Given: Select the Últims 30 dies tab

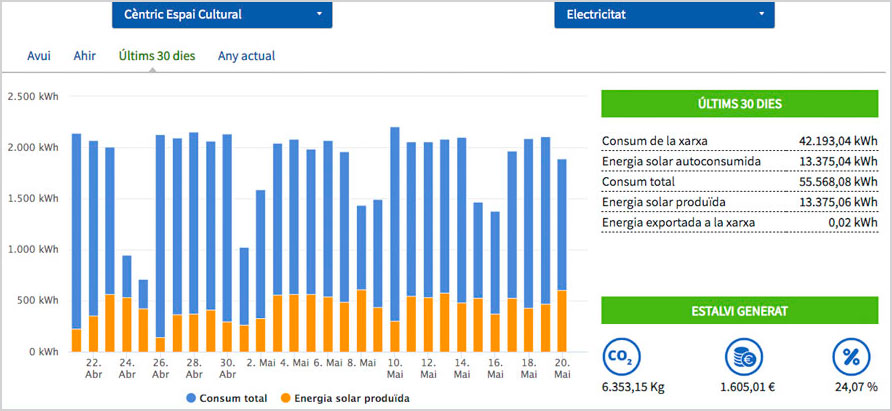Looking at the screenshot, I should click(156, 56).
